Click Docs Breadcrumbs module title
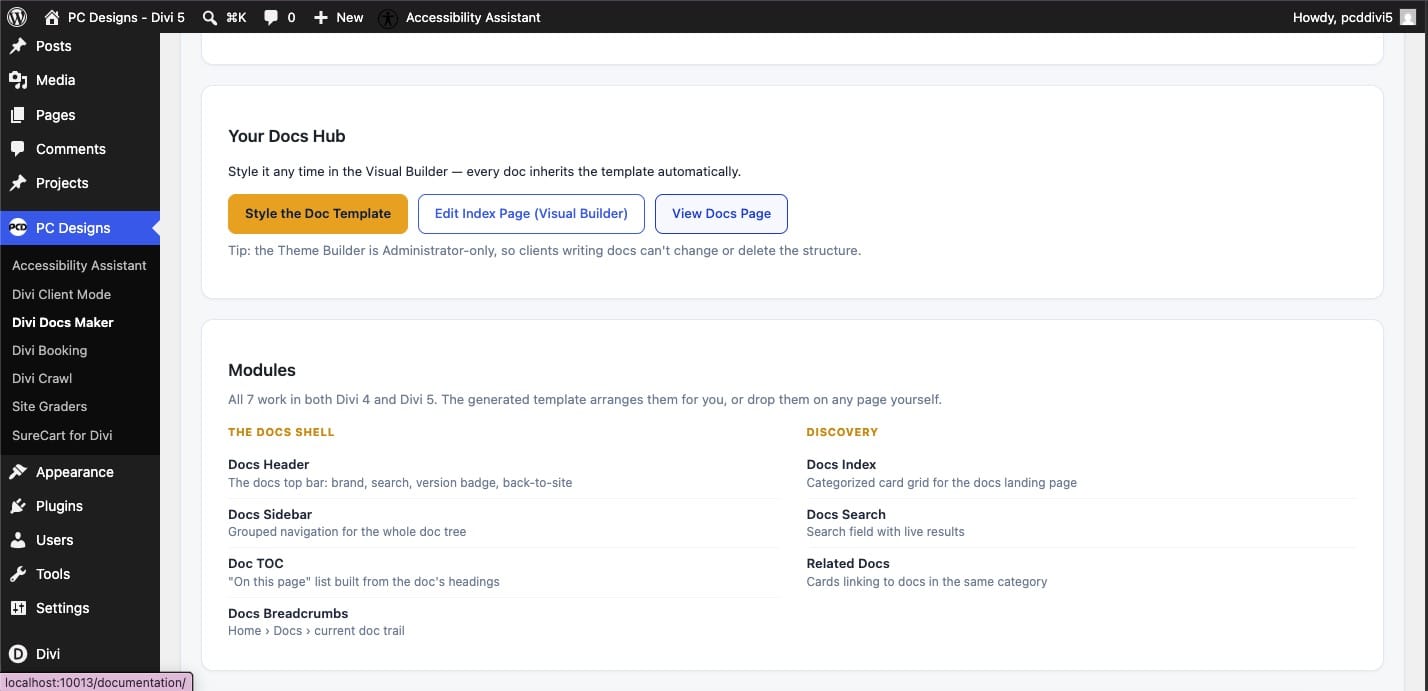This screenshot has width=1428, height=691. pyautogui.click(x=288, y=613)
